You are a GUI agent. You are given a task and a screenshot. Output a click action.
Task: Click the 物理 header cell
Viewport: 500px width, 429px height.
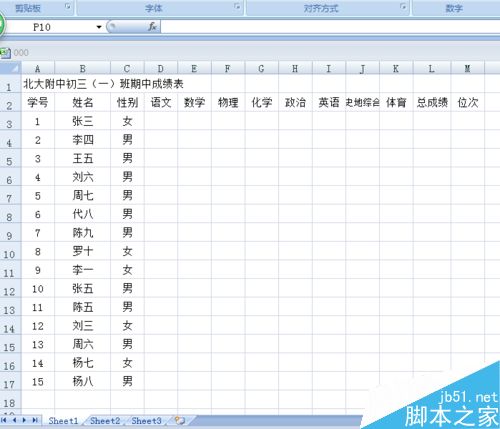[228, 102]
